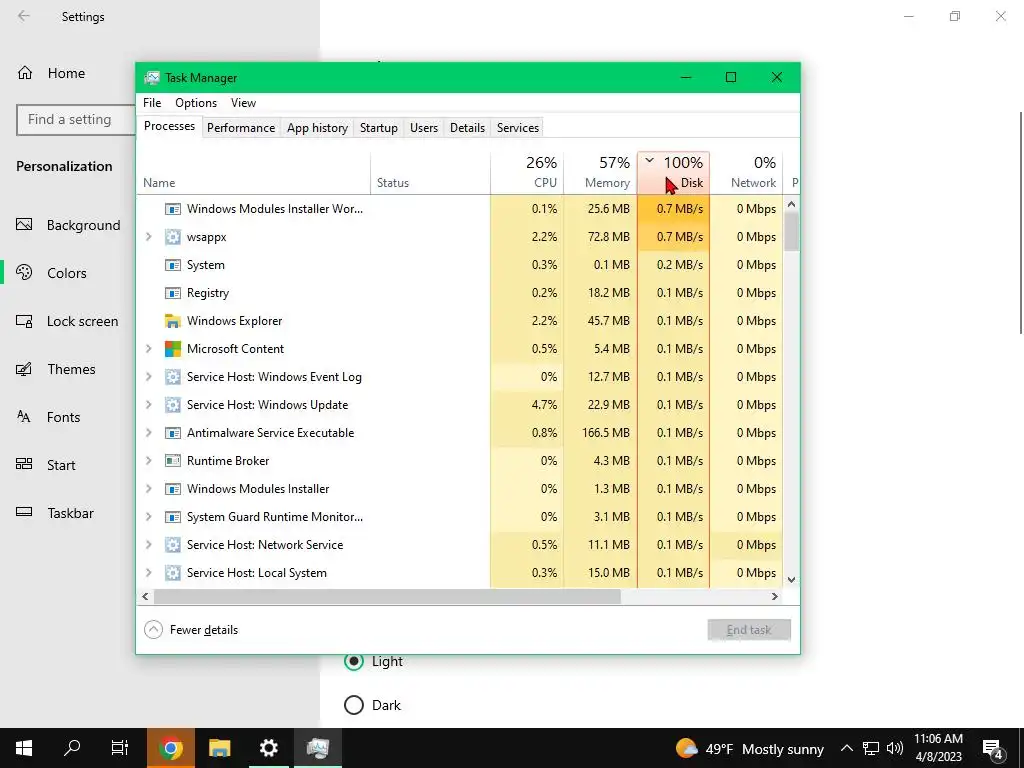Click the Service Host Windows Update icon
This screenshot has width=1024, height=768.
coord(172,405)
